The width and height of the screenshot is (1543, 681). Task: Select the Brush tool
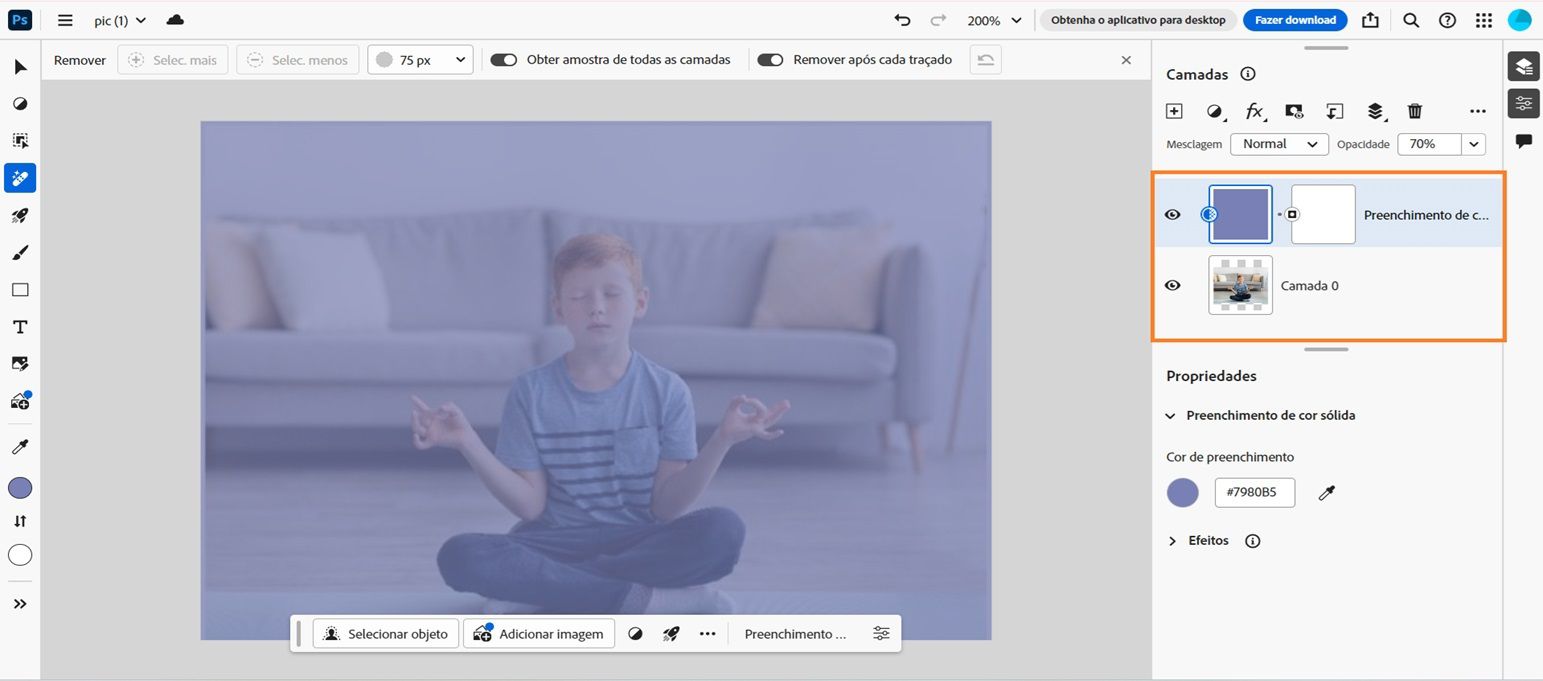click(20, 252)
